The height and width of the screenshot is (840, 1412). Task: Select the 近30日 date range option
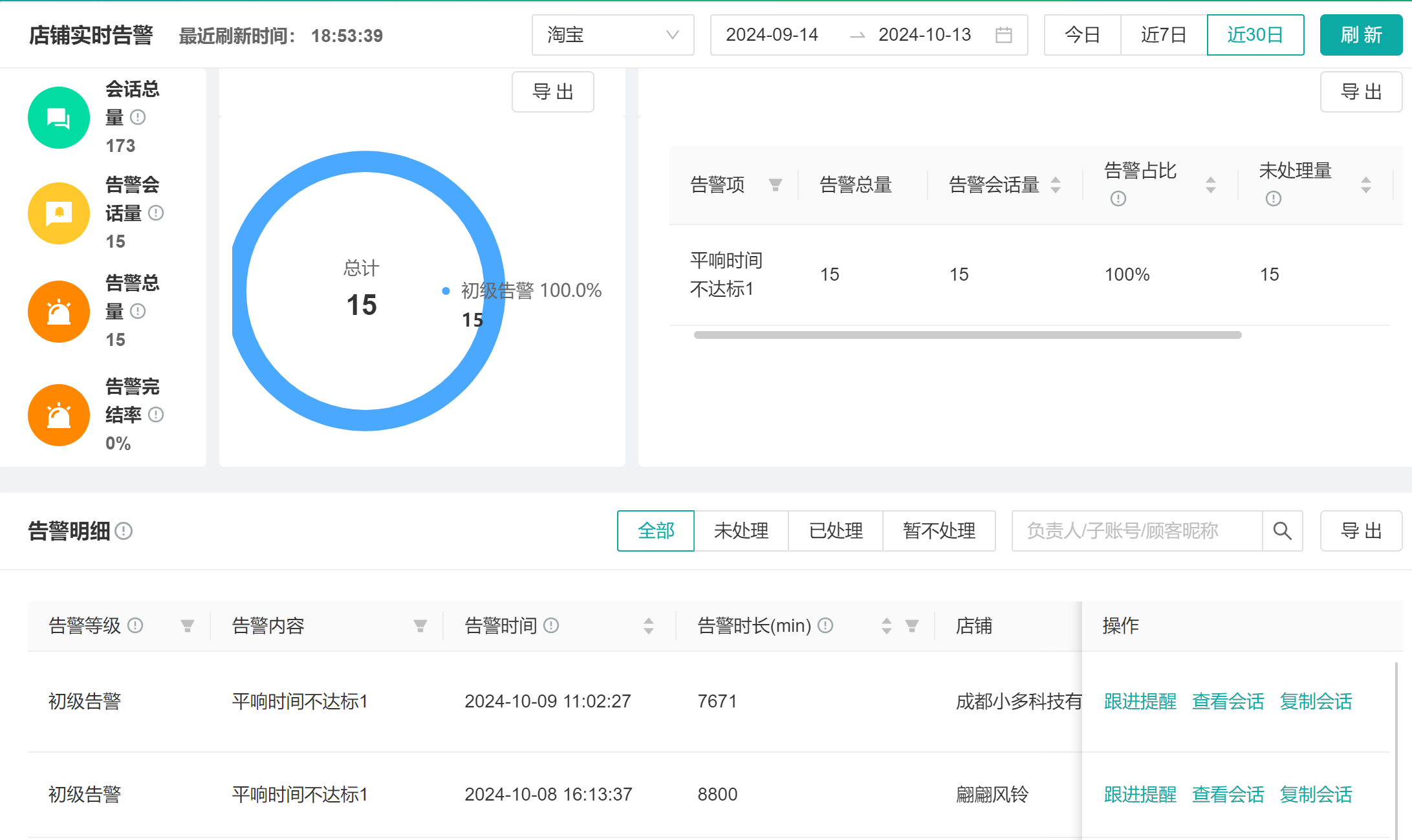click(x=1255, y=35)
